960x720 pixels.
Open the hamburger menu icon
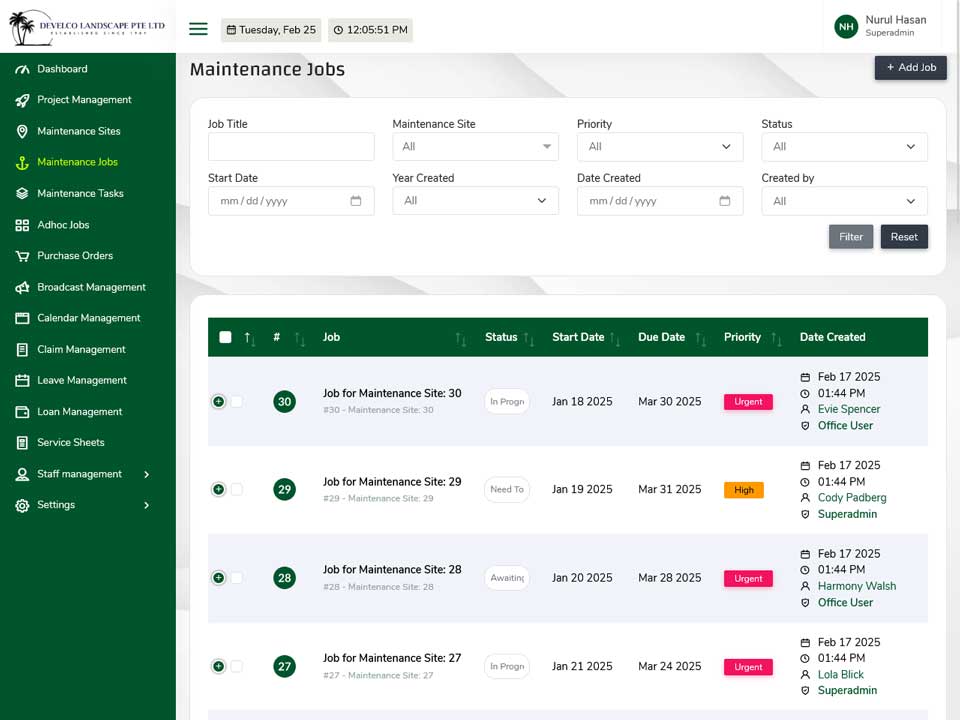point(198,29)
